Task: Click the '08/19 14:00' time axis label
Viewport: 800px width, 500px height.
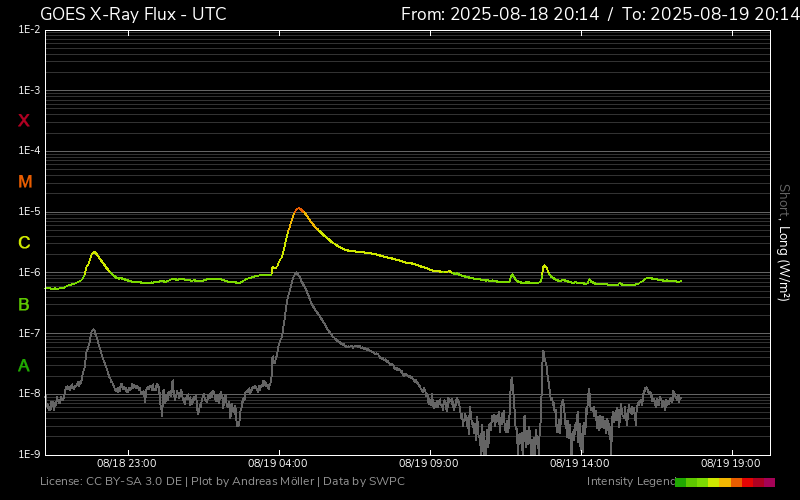Action: [580, 464]
